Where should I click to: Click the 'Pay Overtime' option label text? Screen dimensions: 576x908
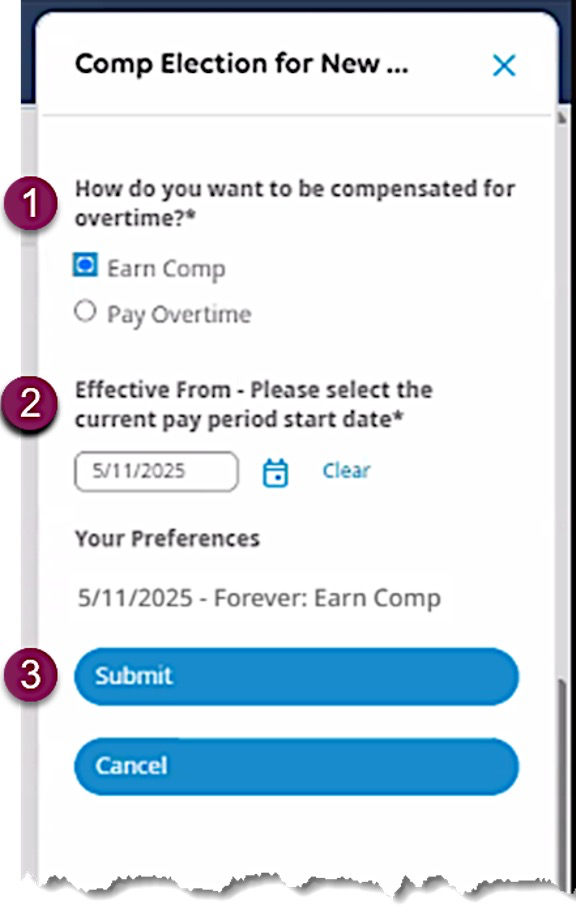(179, 315)
